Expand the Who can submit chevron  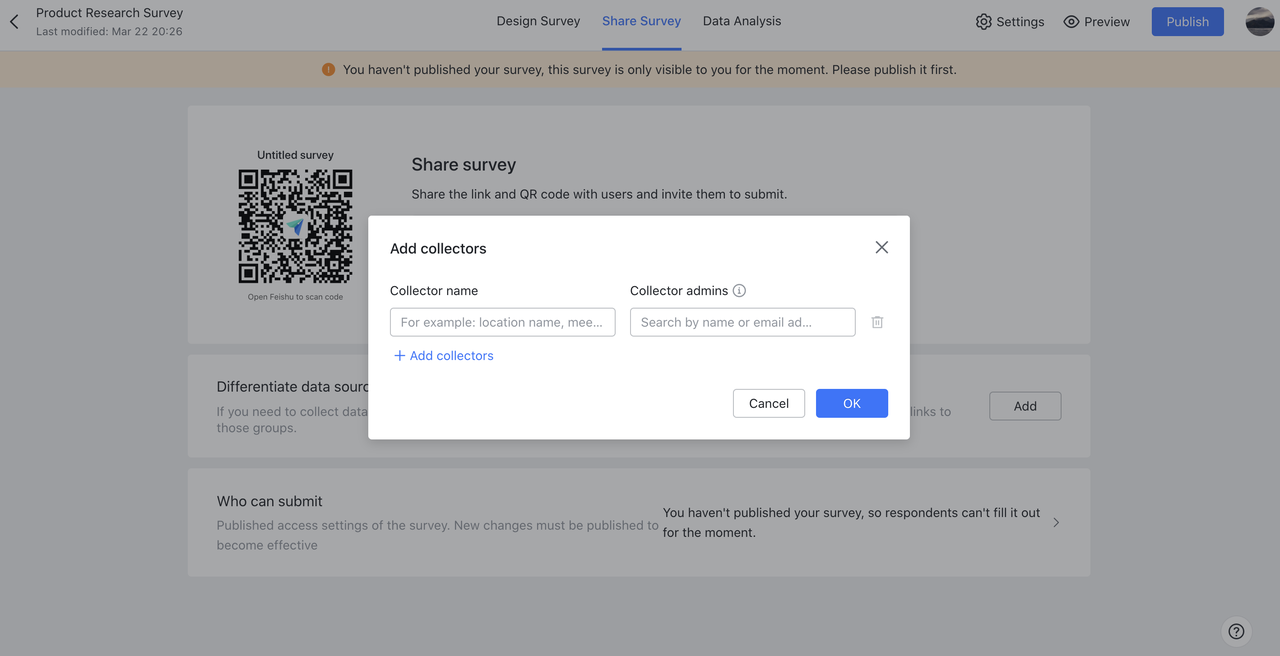[1056, 522]
